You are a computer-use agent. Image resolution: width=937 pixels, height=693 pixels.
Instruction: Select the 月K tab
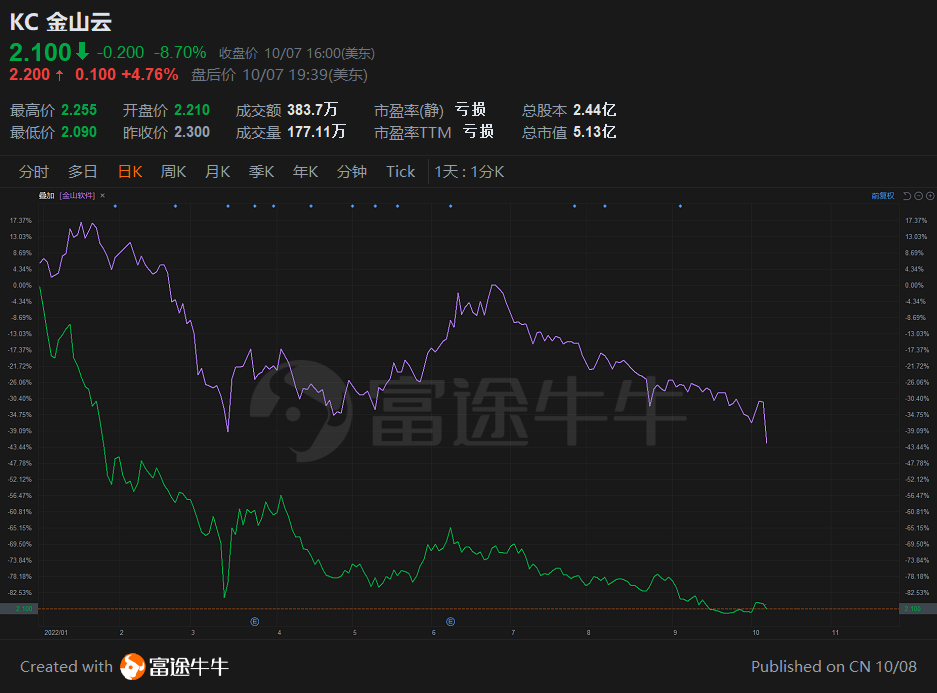click(x=218, y=172)
